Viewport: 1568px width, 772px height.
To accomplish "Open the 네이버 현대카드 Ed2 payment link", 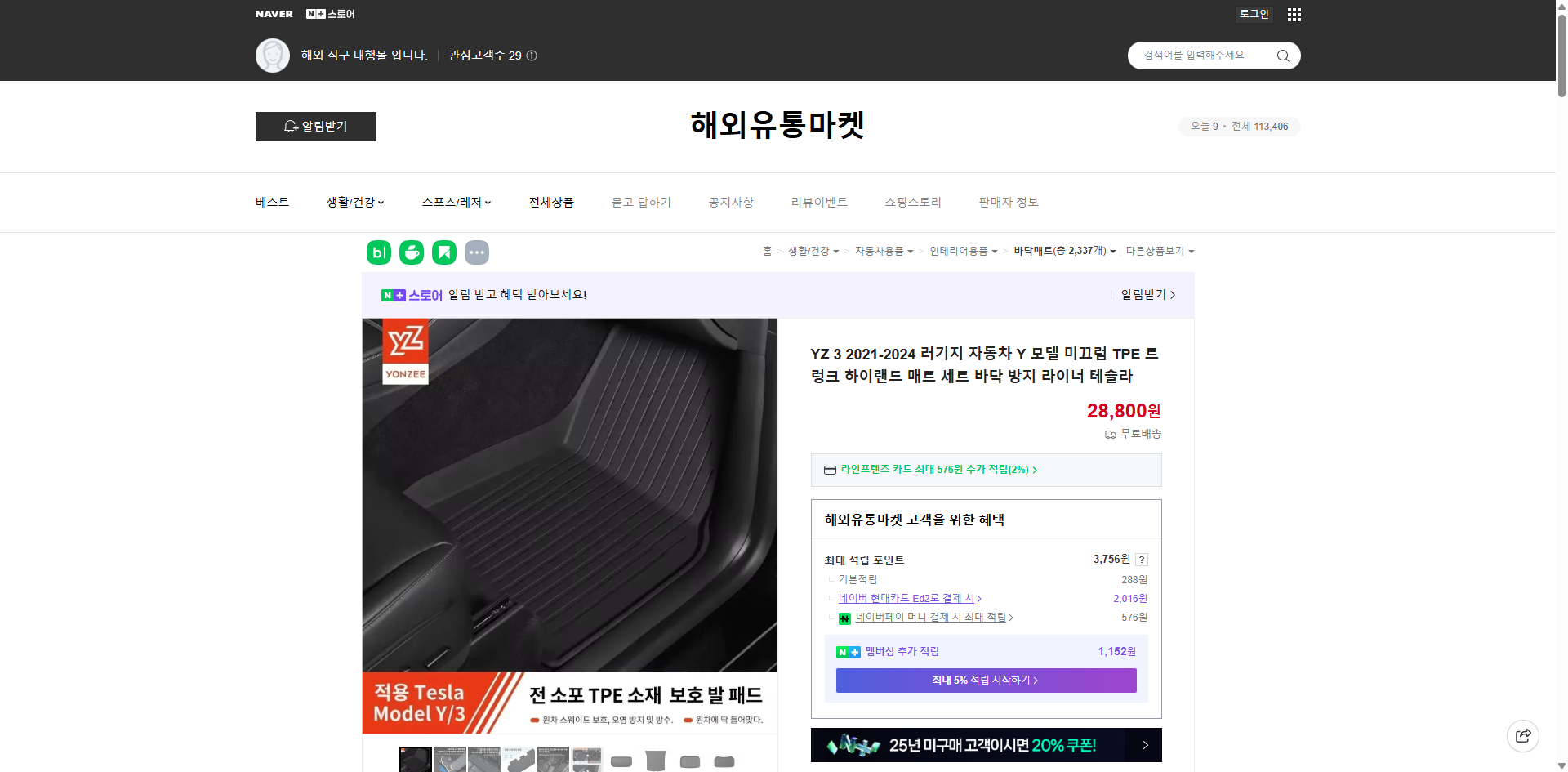I will click(x=906, y=598).
